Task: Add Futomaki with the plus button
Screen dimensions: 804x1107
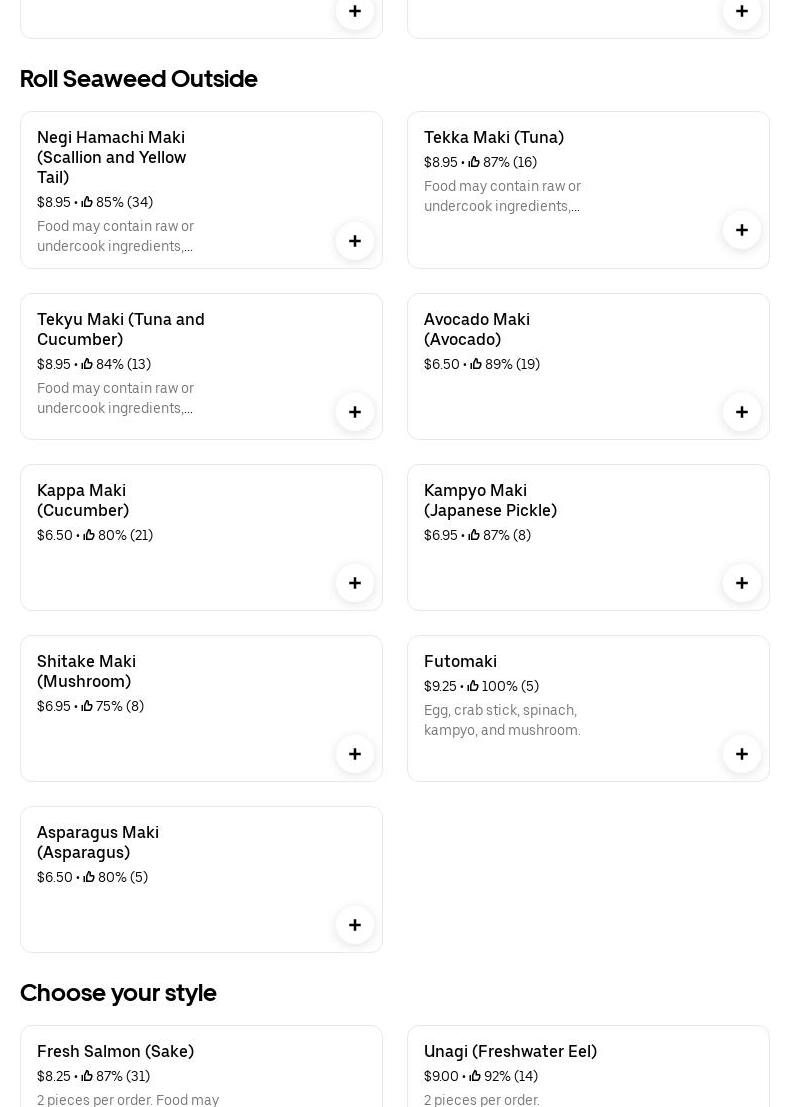Action: (x=742, y=754)
